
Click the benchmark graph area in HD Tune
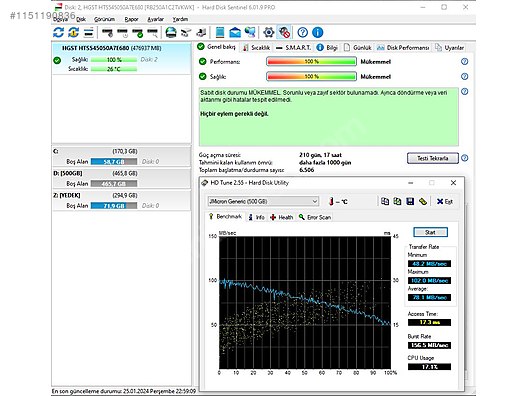(x=305, y=302)
